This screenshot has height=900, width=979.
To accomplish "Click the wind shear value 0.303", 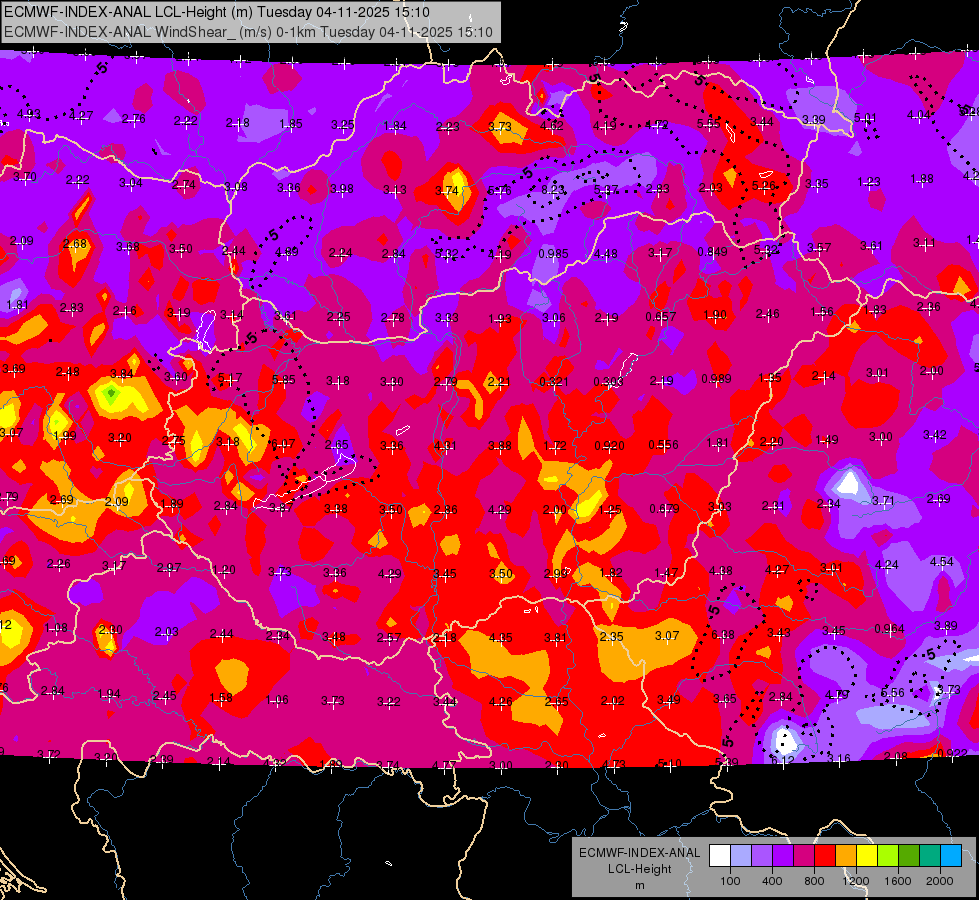I will [608, 382].
